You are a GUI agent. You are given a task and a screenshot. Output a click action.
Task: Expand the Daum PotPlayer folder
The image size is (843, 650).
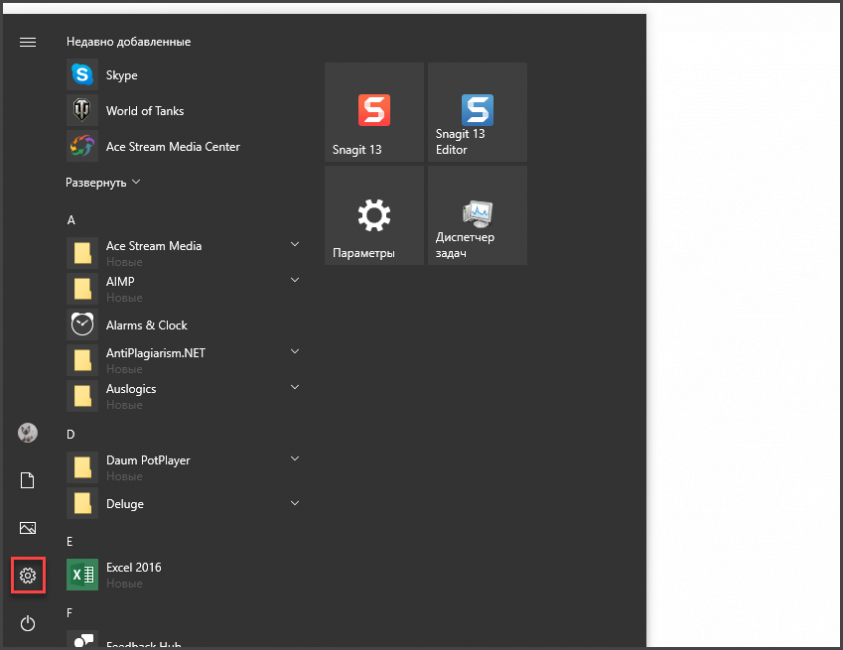pyautogui.click(x=295, y=459)
